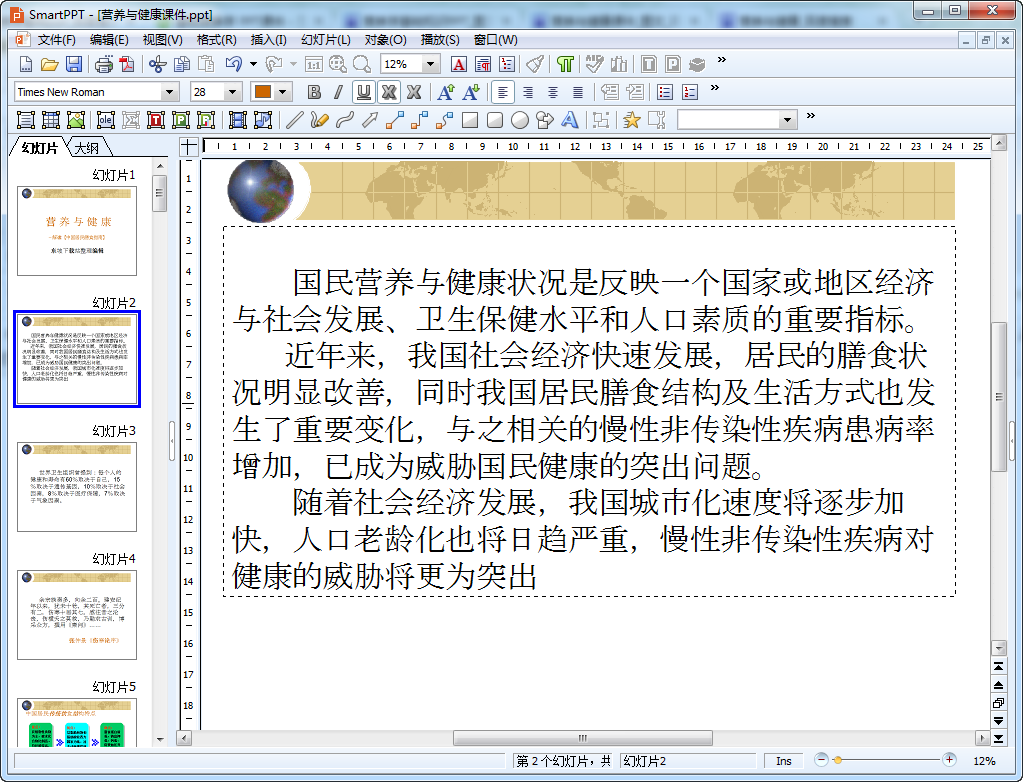Expand more buttons on the standard toolbar
Viewport: 1023px width, 782px height.
(722, 59)
